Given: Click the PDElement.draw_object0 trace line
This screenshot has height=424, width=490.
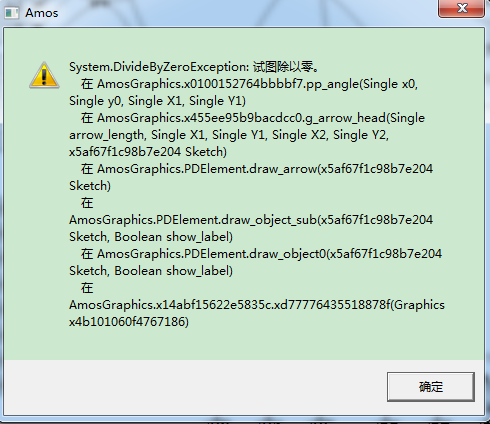Looking at the screenshot, I should [261, 254].
